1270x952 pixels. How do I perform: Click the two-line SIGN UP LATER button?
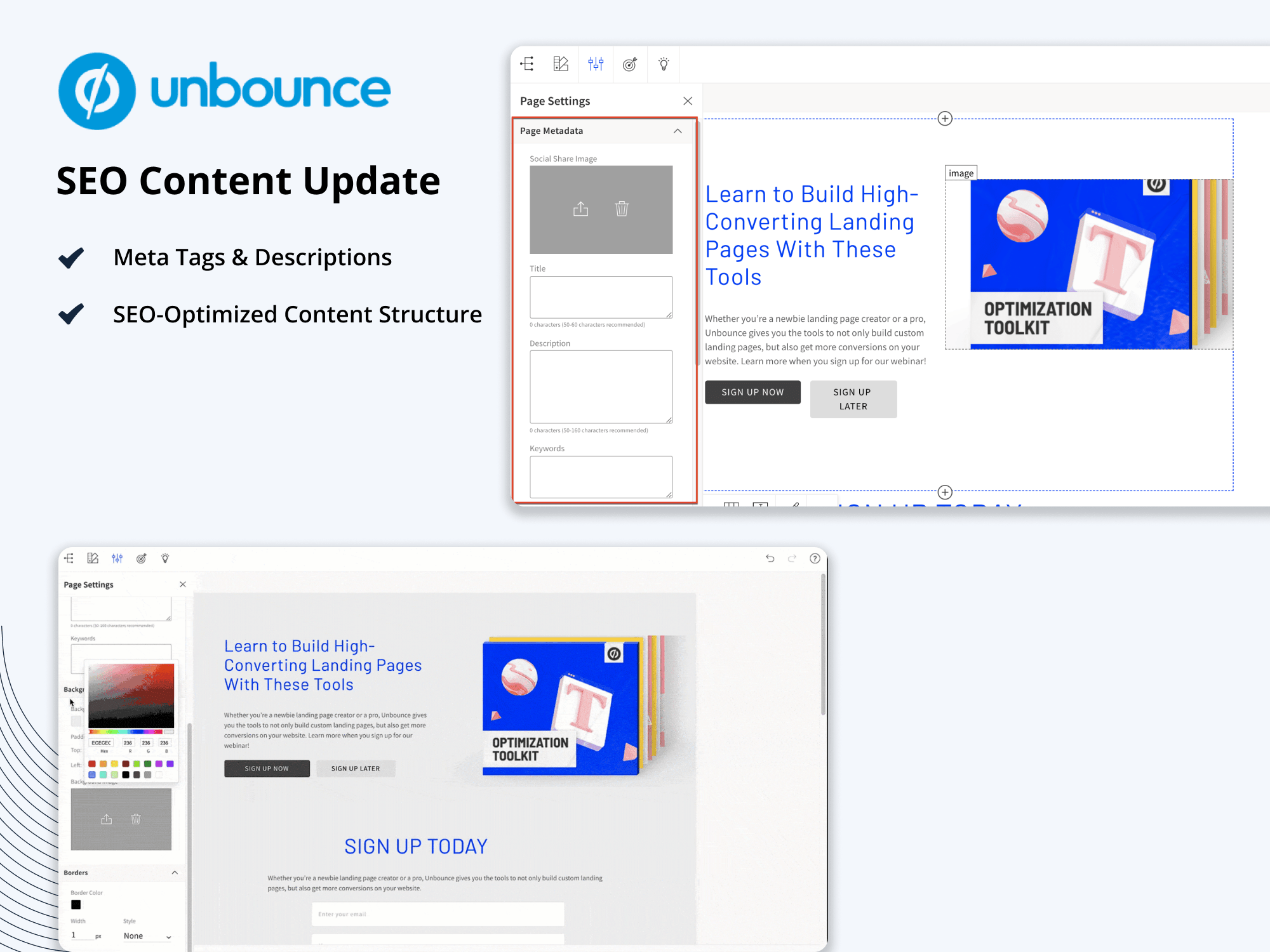pos(853,399)
